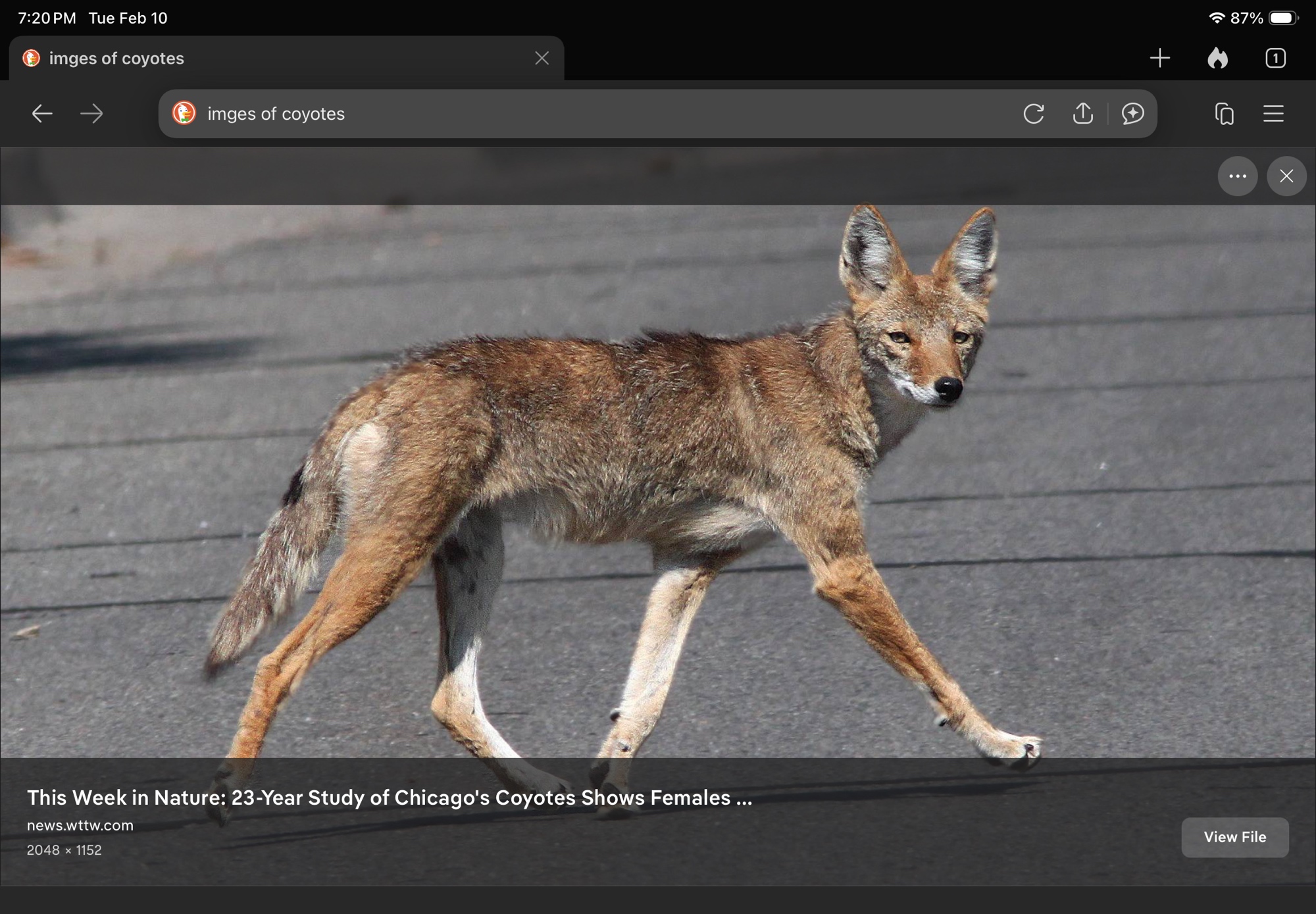Image resolution: width=1316 pixels, height=914 pixels.
Task: Go back to previous page
Action: (x=42, y=114)
